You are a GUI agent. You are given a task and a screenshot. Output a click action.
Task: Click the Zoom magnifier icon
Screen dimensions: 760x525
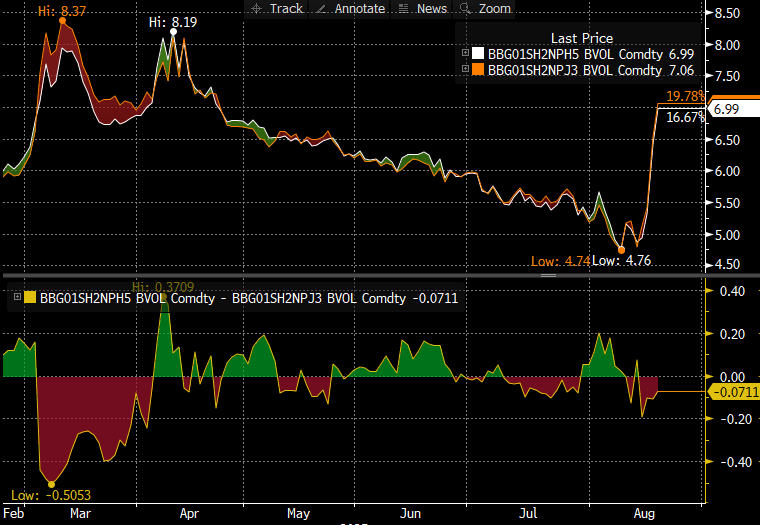point(465,9)
